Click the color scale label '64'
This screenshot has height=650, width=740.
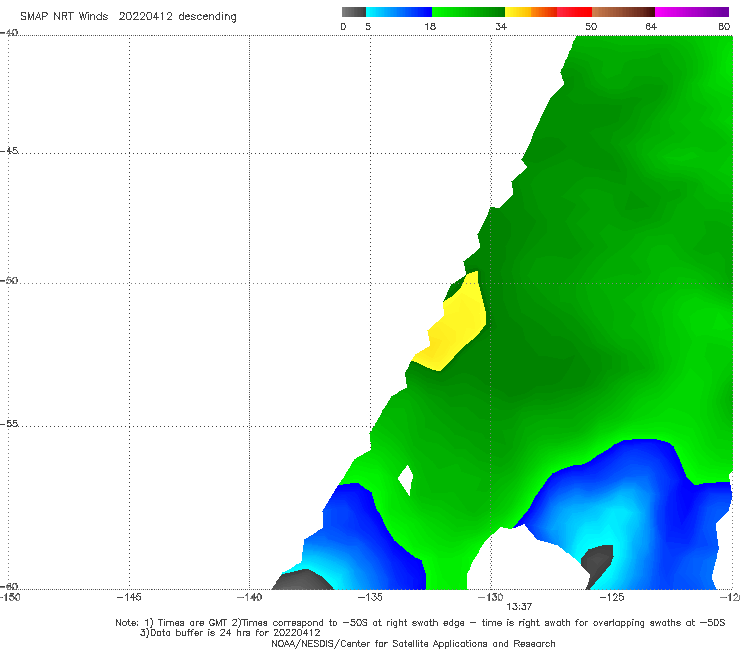tap(651, 27)
